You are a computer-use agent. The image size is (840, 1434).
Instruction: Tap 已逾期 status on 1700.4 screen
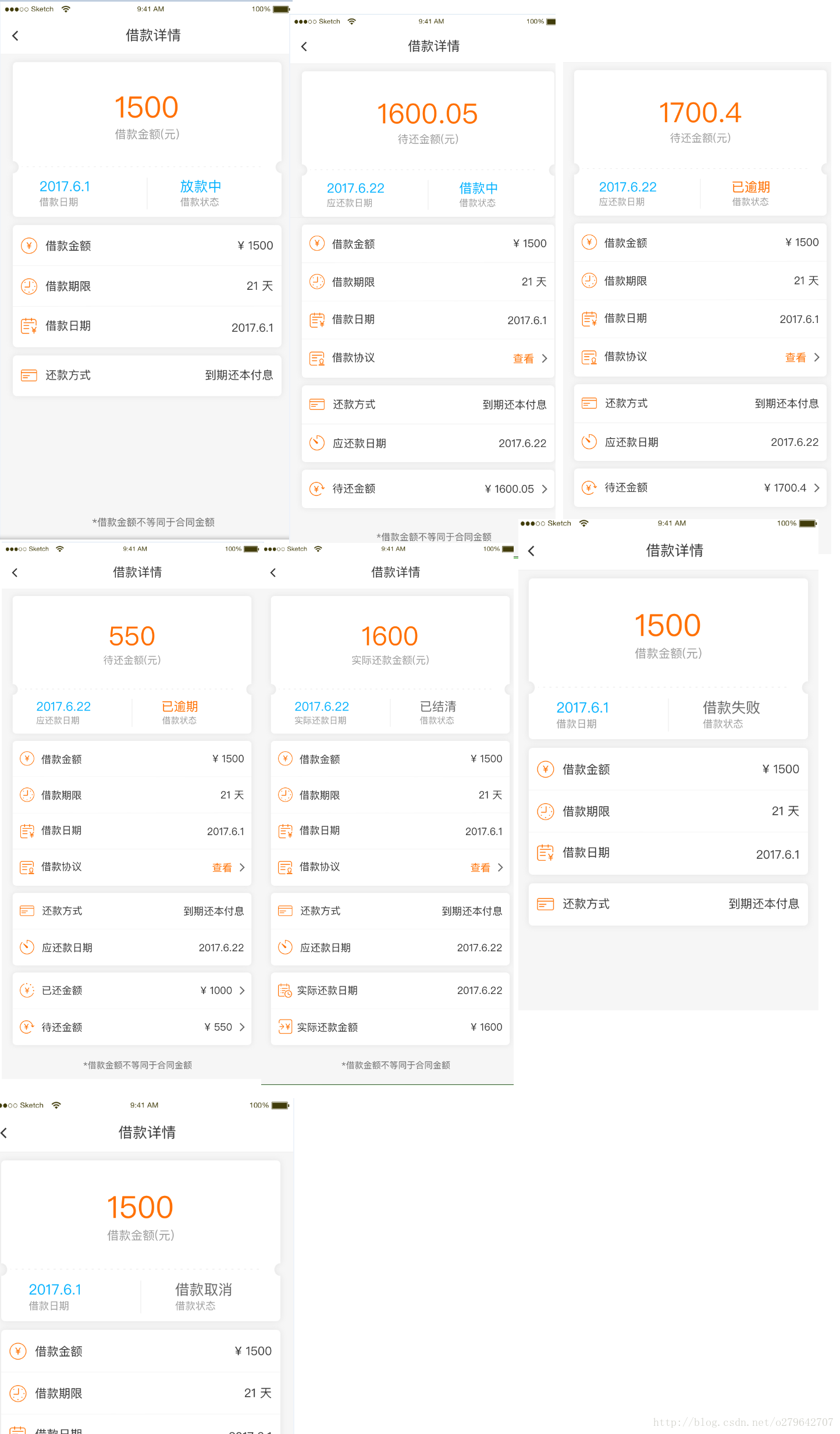(751, 187)
